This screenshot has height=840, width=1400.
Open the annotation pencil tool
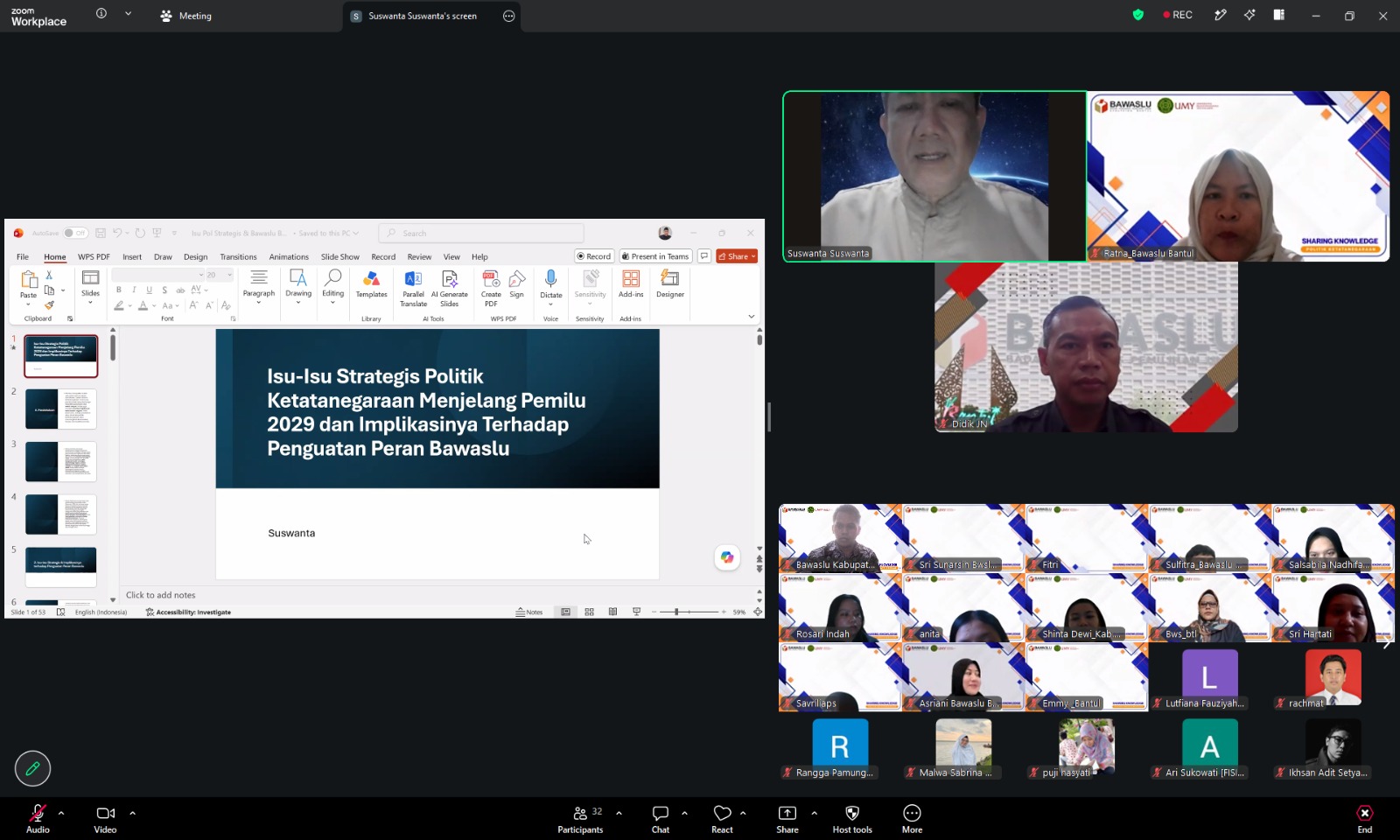32,768
